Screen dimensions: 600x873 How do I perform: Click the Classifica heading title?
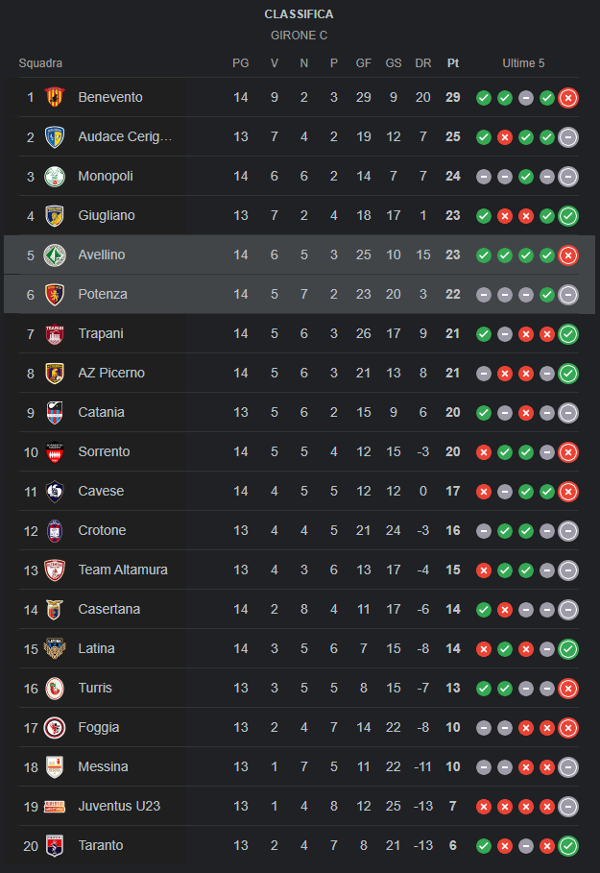pyautogui.click(x=299, y=14)
